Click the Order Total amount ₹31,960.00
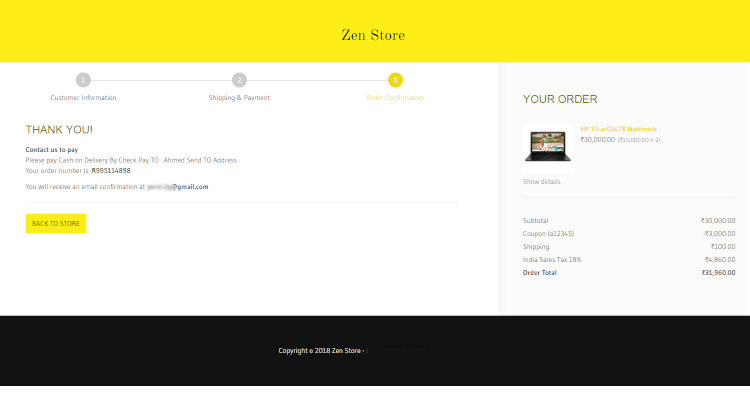 718,272
